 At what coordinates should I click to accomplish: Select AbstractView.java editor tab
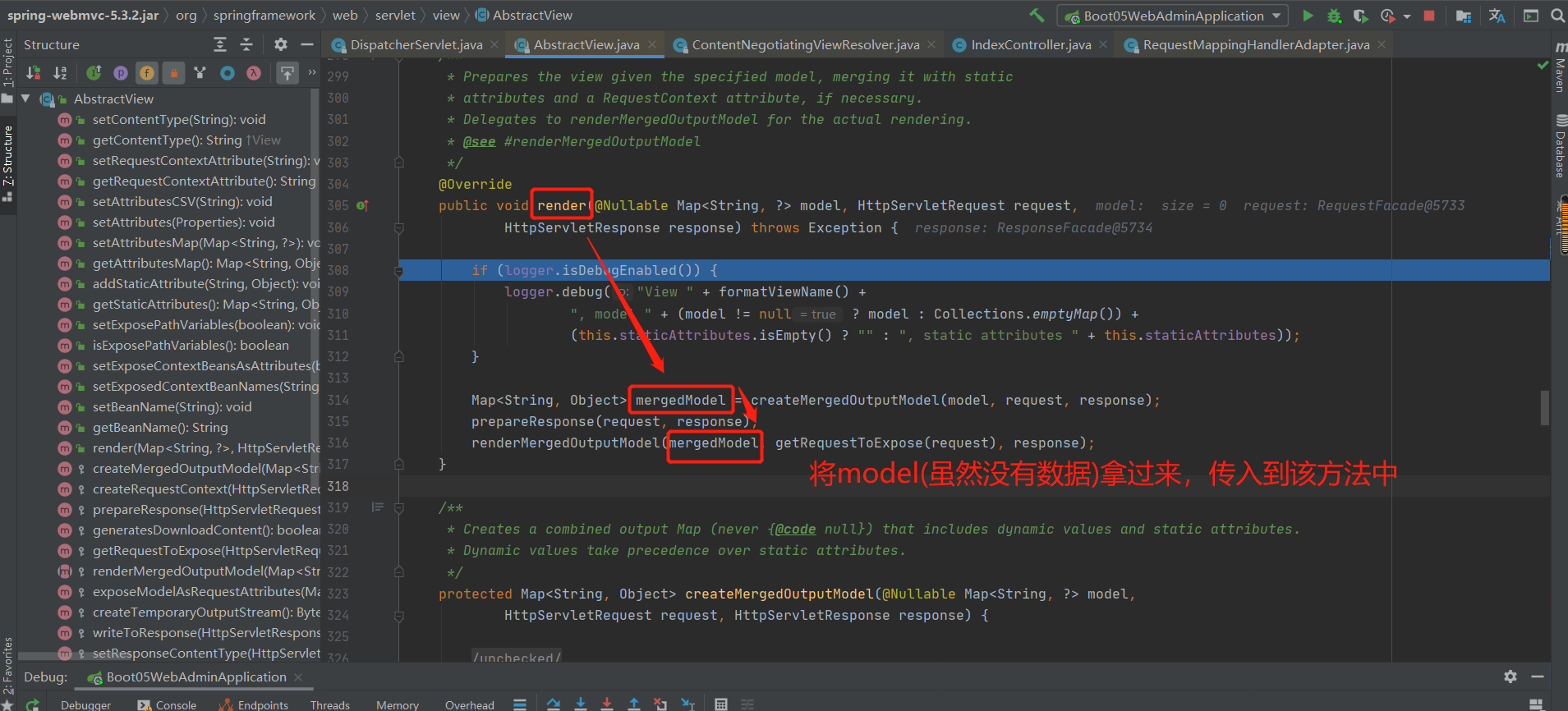click(x=586, y=45)
